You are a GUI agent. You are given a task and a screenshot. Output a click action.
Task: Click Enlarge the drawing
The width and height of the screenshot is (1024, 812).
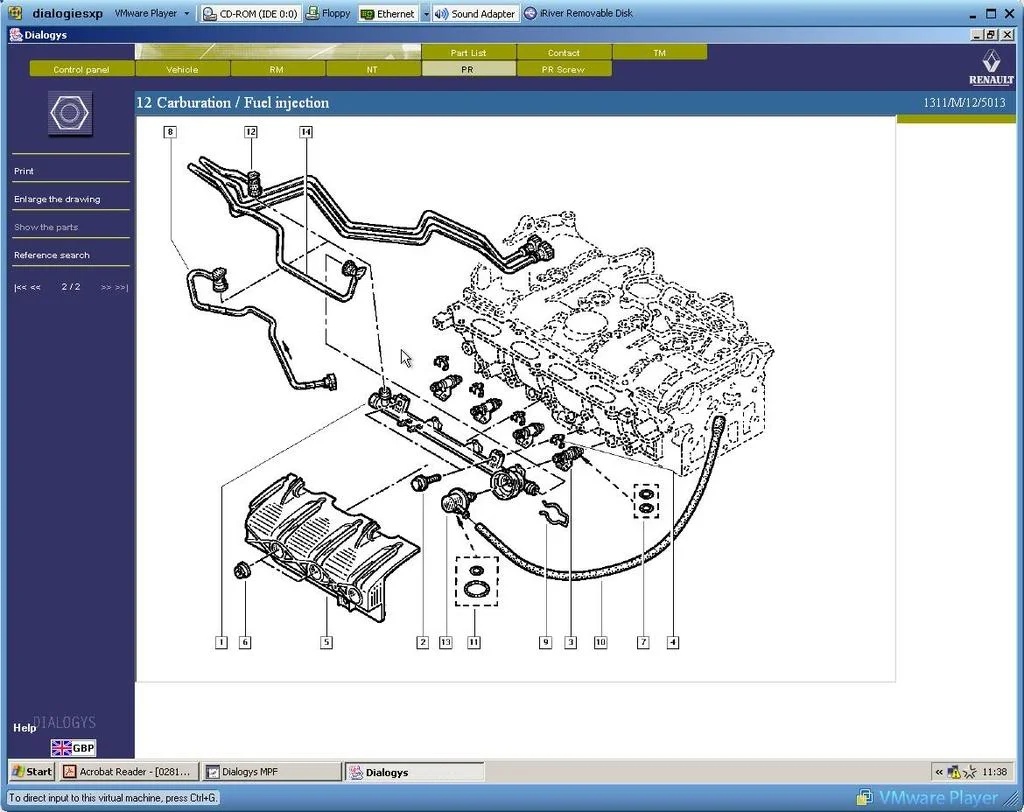[x=57, y=199]
